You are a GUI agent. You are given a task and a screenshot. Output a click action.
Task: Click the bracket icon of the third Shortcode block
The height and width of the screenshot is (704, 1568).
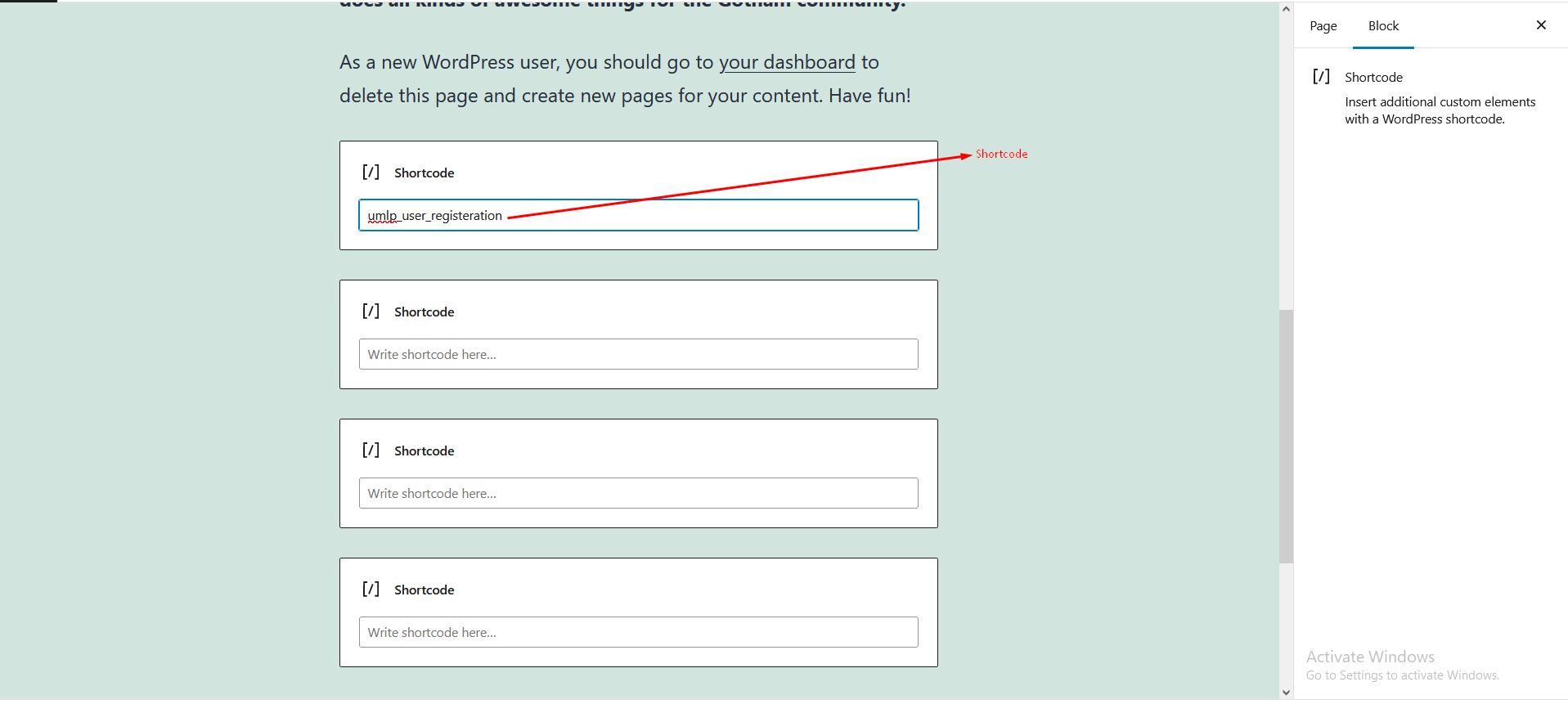click(x=371, y=450)
